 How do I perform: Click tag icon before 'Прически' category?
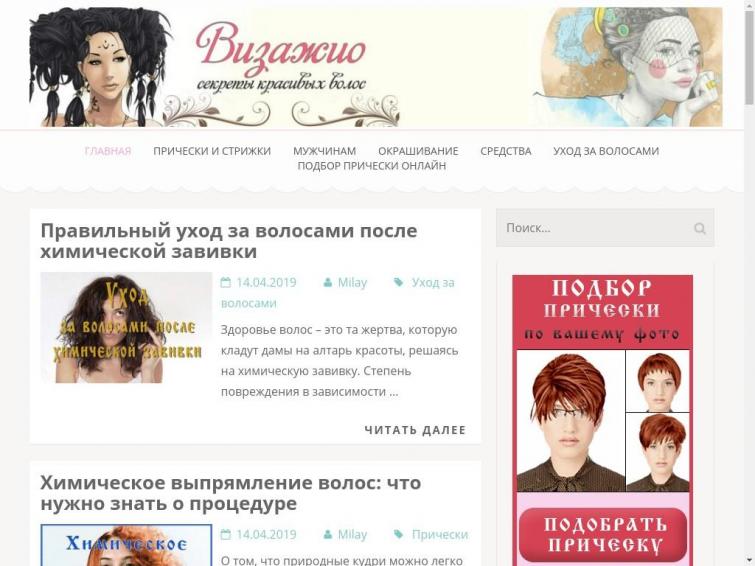[398, 534]
